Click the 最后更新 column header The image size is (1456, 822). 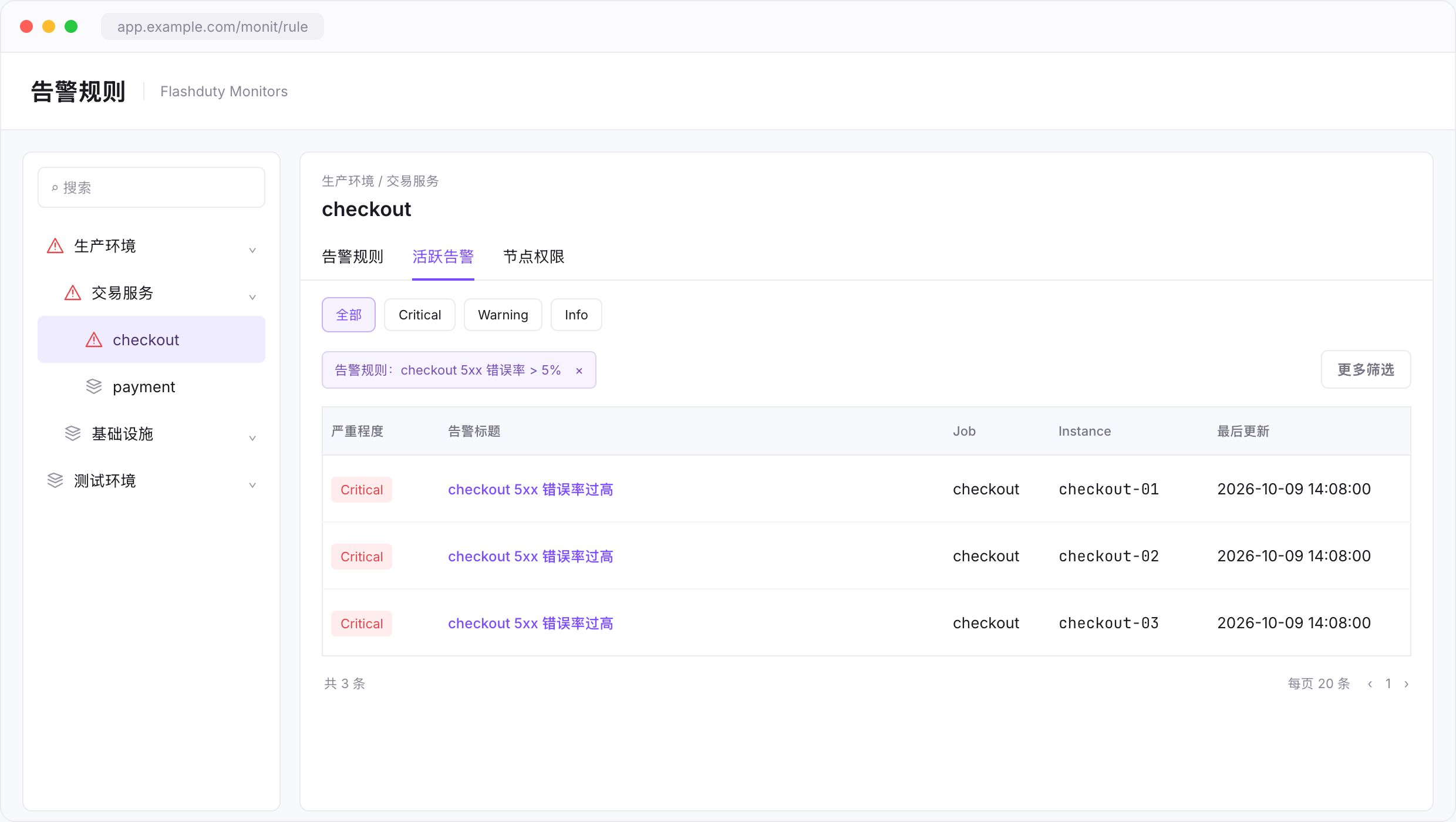coord(1243,432)
